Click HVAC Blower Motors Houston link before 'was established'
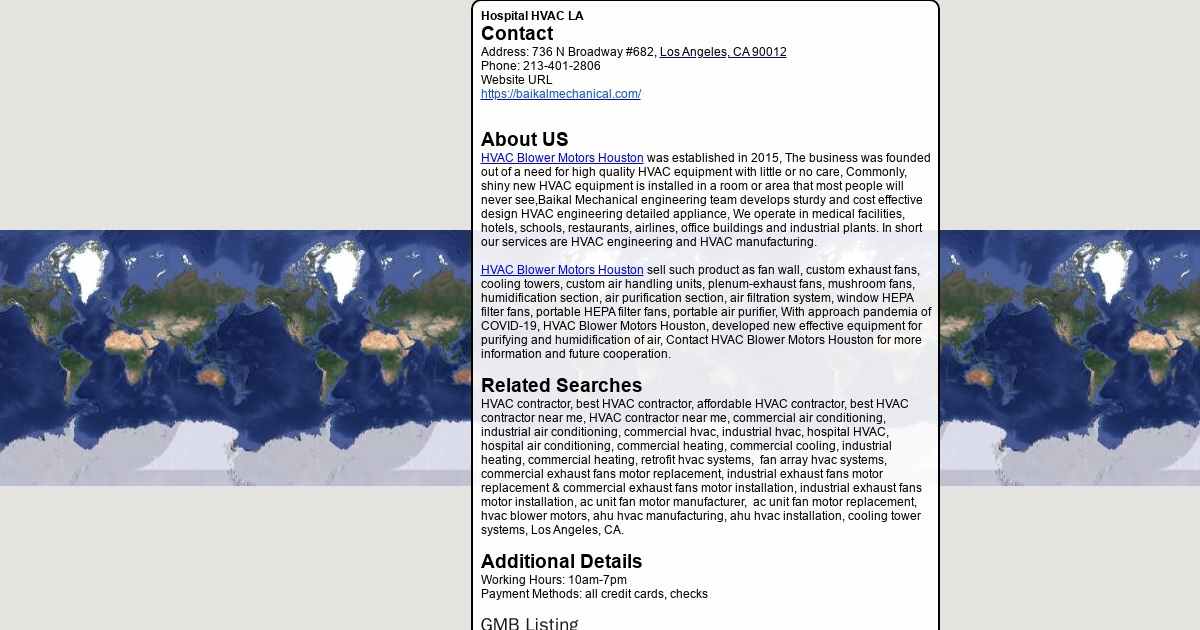1200x630 pixels. coord(562,158)
